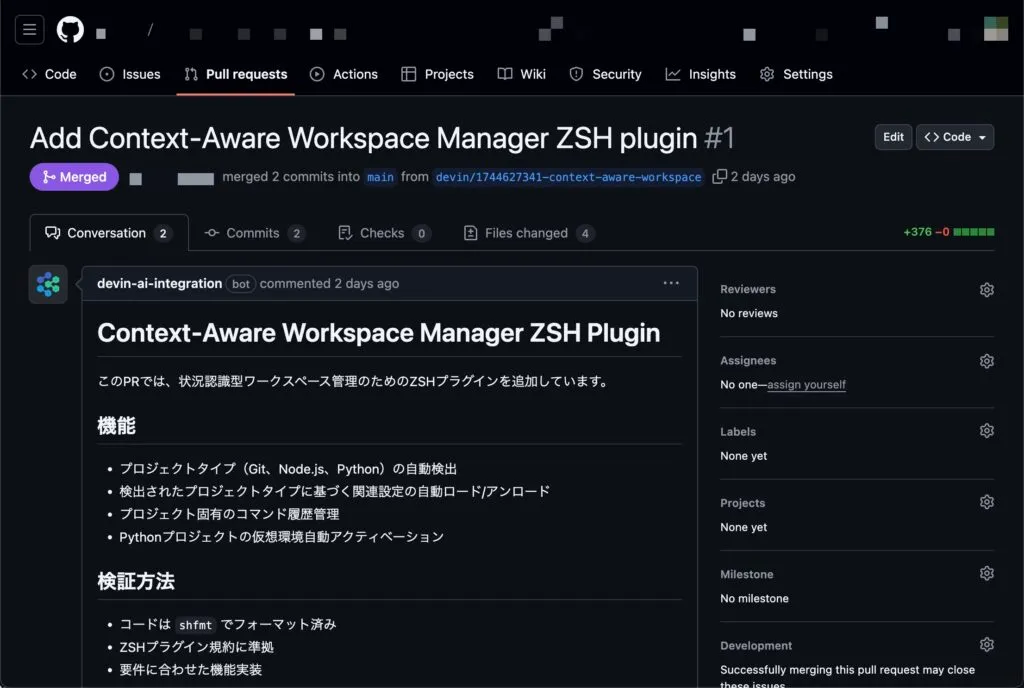Screen dimensions: 1024x688
Task: Open the Milestone gear settings
Action: [987, 573]
